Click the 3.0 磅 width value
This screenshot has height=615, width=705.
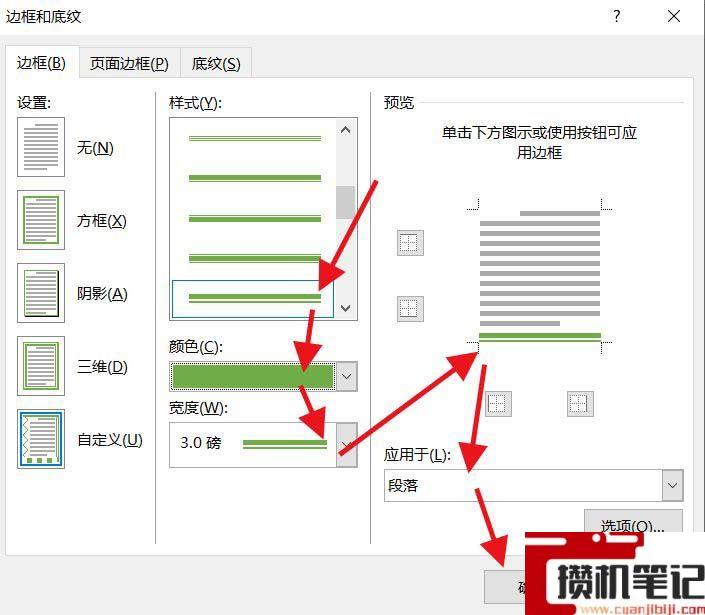click(201, 443)
